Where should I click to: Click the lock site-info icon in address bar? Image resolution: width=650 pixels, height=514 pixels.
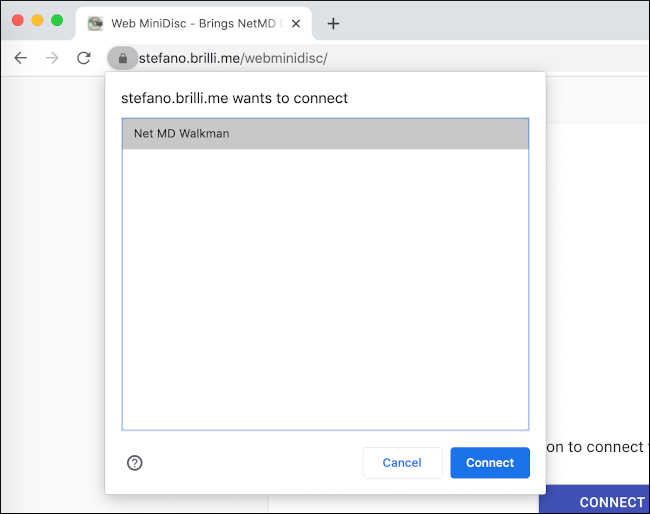click(122, 58)
